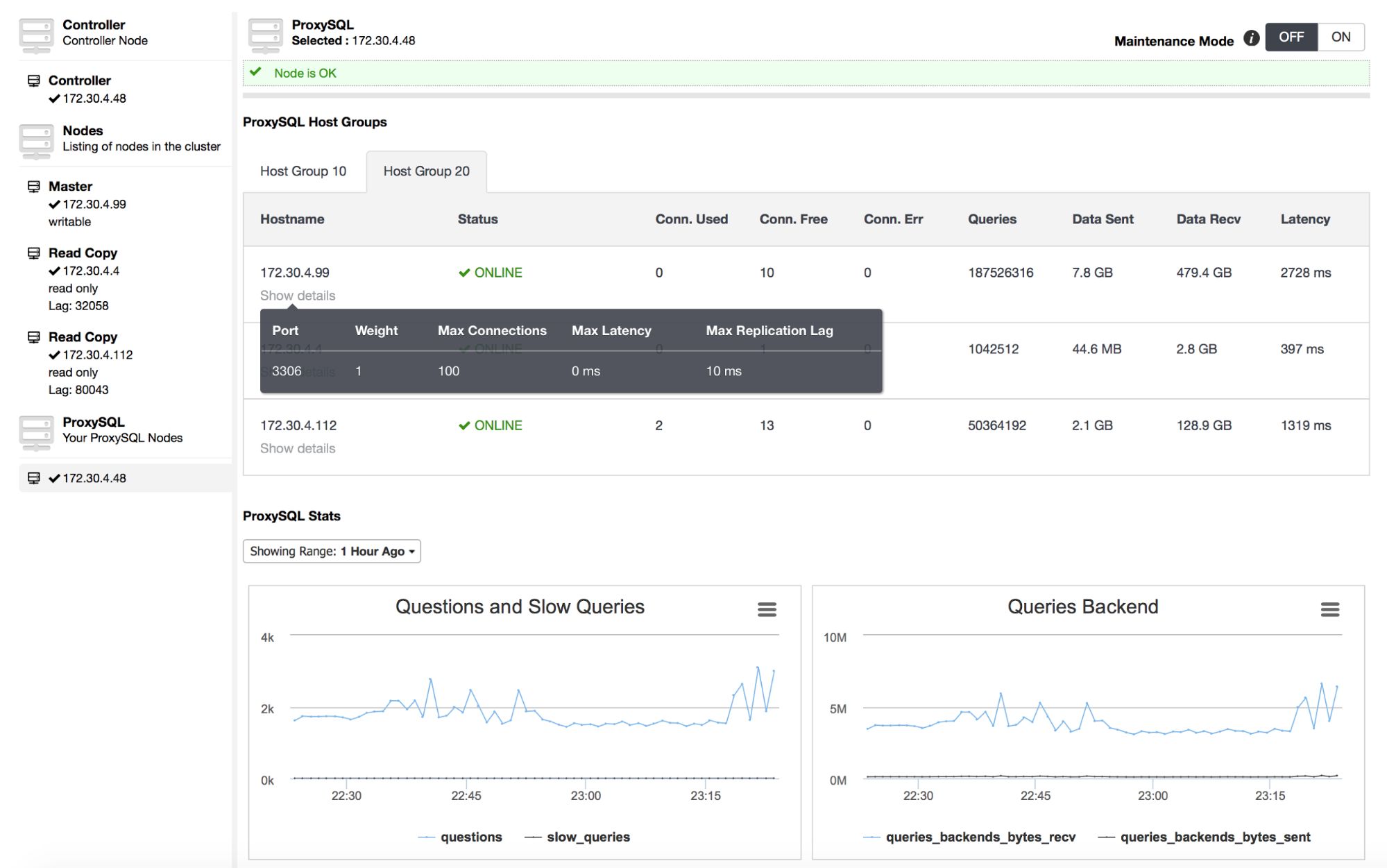Show details for host 172.30.4.112
The width and height of the screenshot is (1387, 868).
[298, 448]
